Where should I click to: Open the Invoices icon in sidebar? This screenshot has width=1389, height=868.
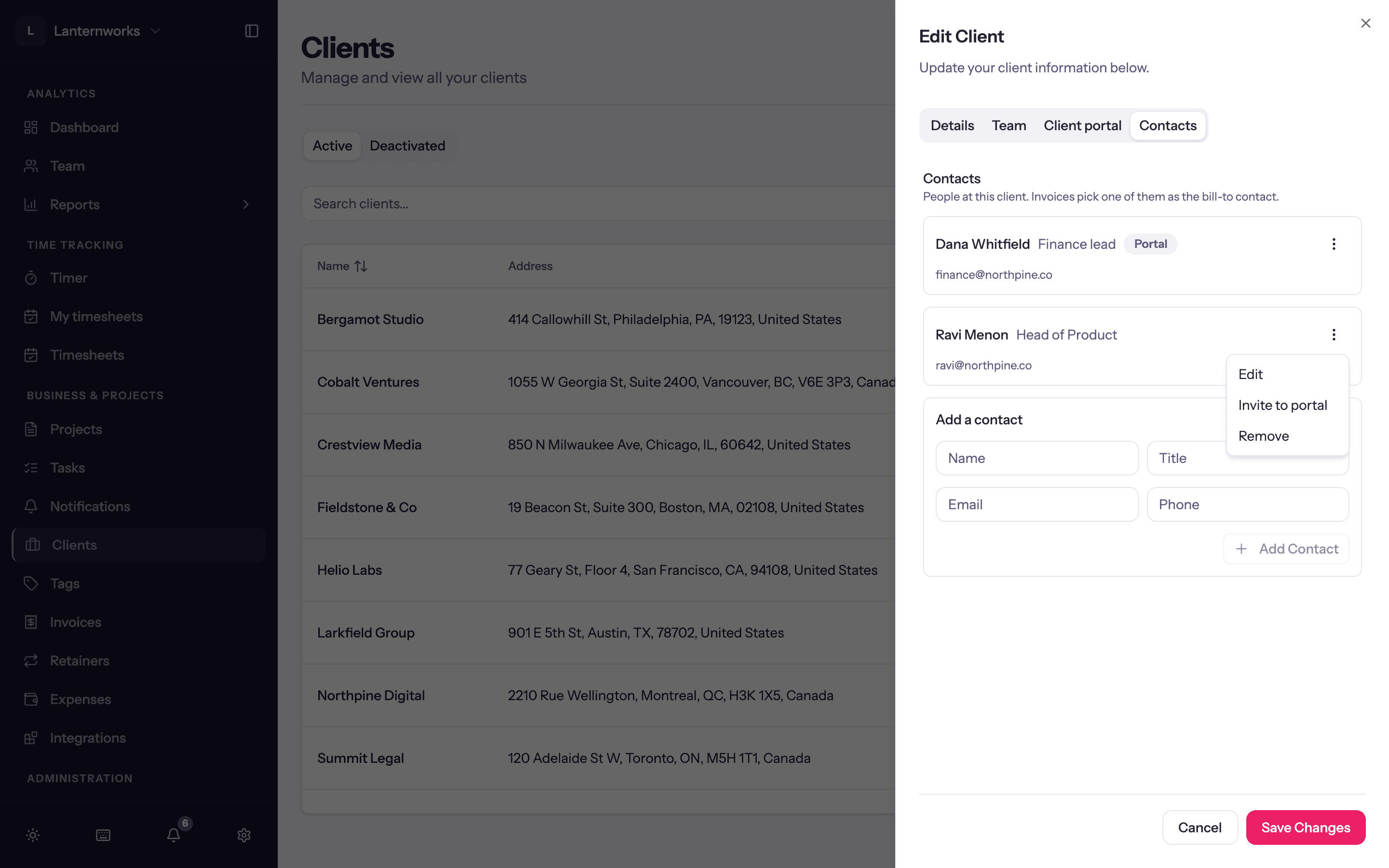(x=31, y=622)
